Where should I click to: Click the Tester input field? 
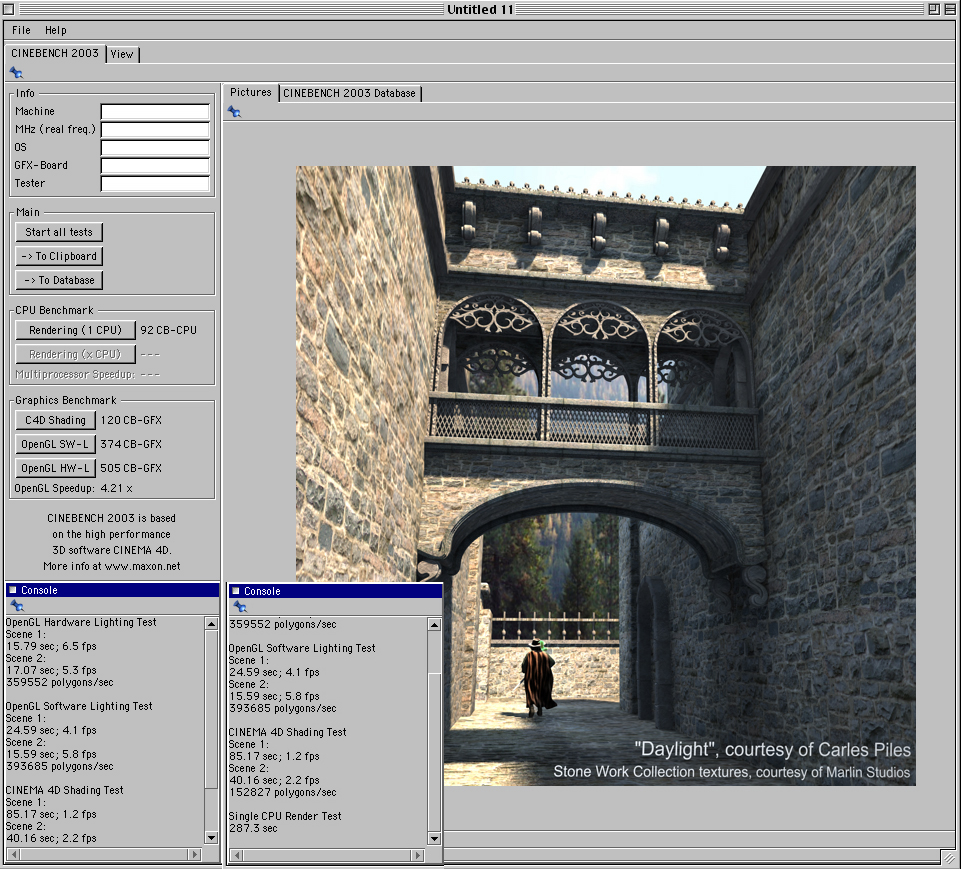[x=155, y=183]
